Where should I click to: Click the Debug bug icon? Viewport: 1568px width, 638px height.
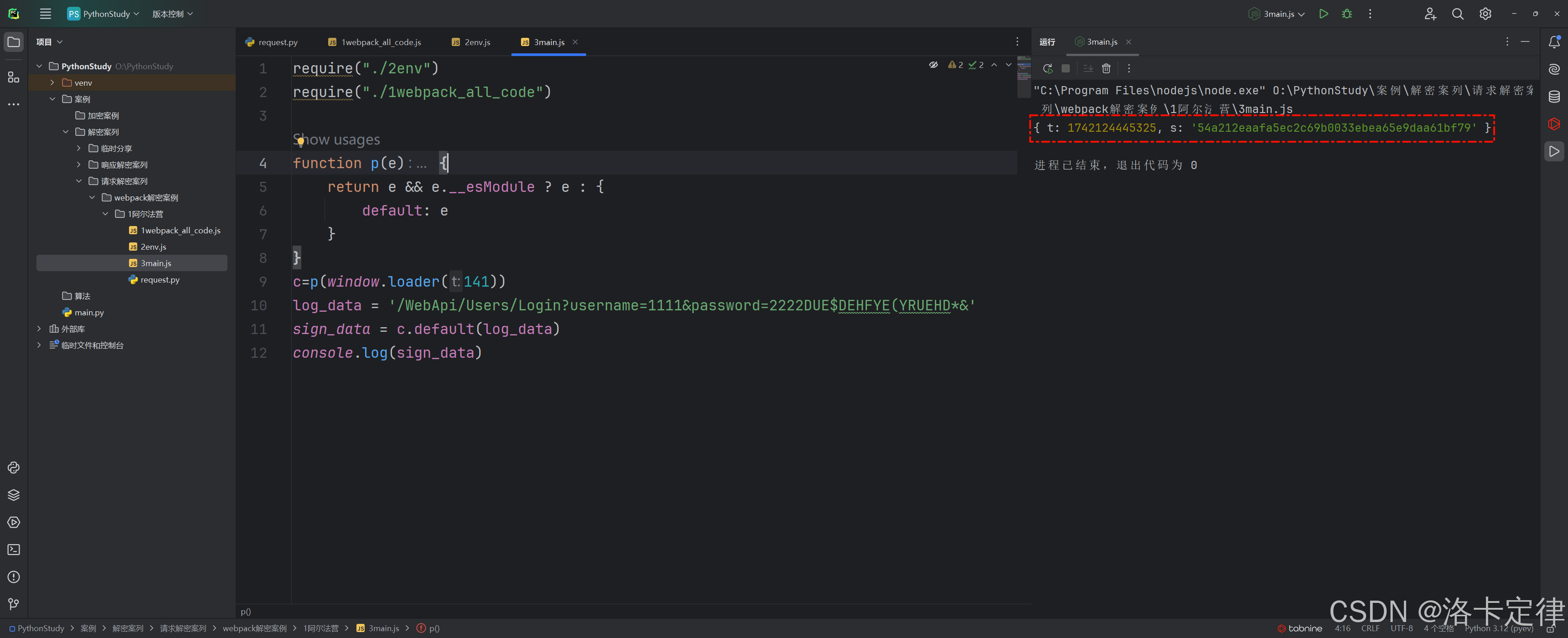[1346, 13]
